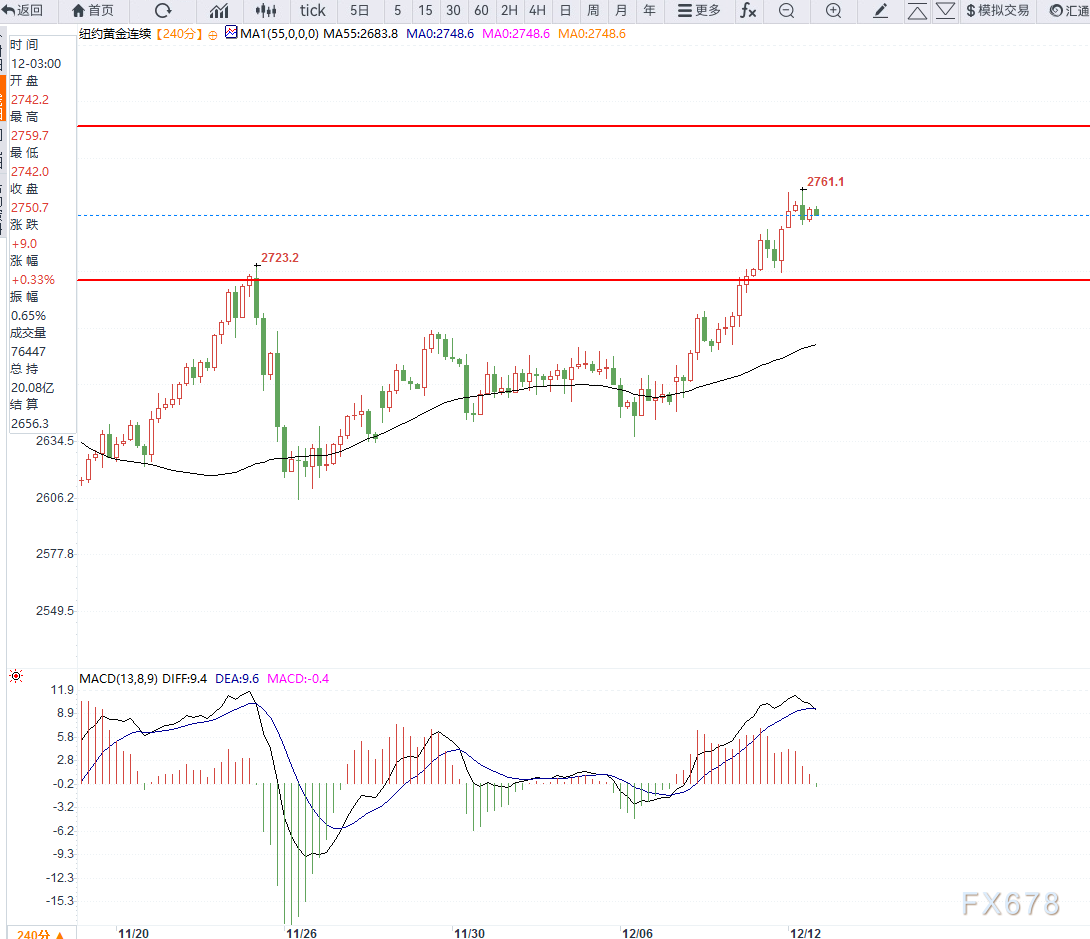Go back using the 返回 button

(23, 11)
